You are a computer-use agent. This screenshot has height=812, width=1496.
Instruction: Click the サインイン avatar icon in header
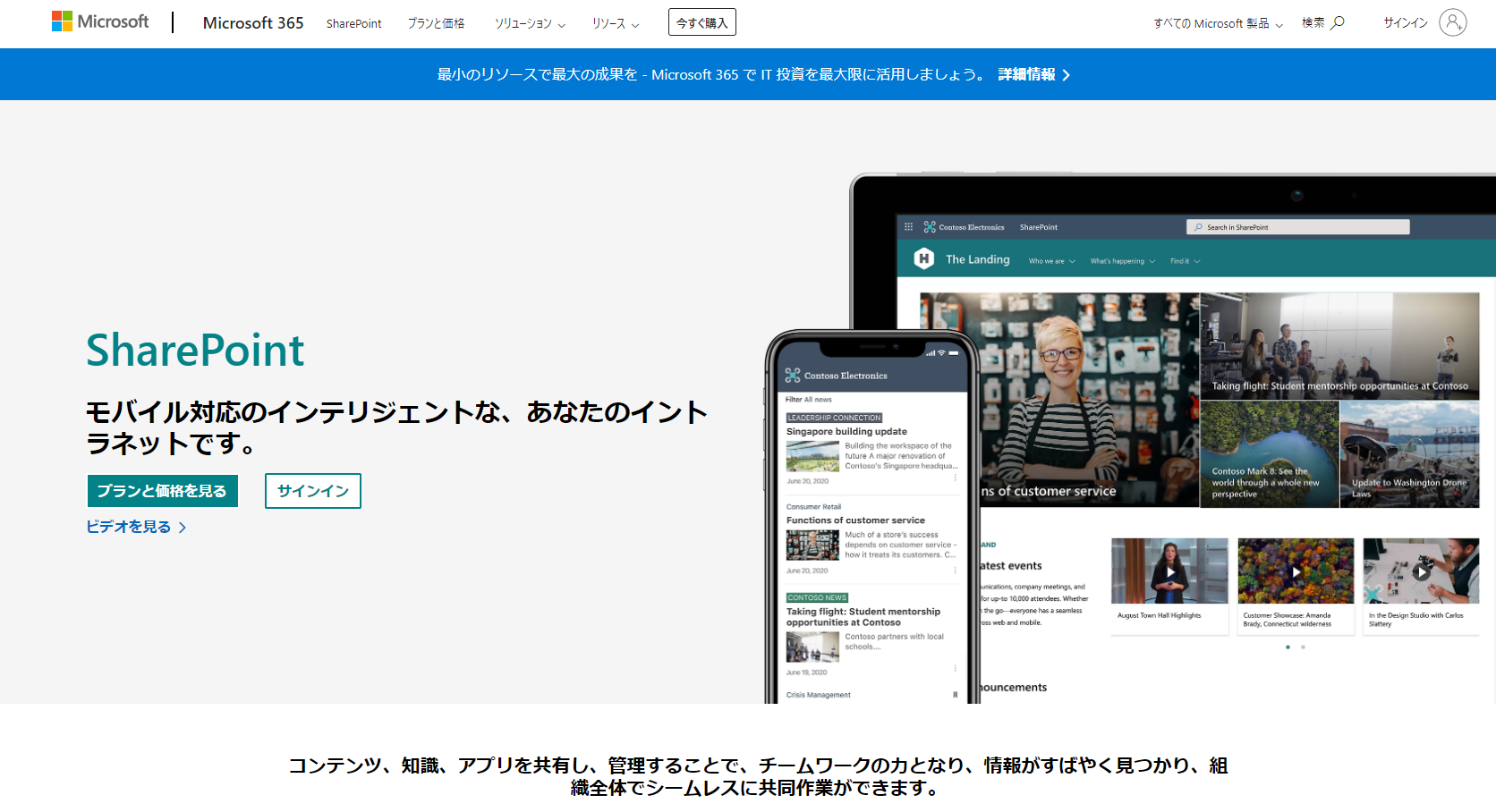coord(1453,22)
